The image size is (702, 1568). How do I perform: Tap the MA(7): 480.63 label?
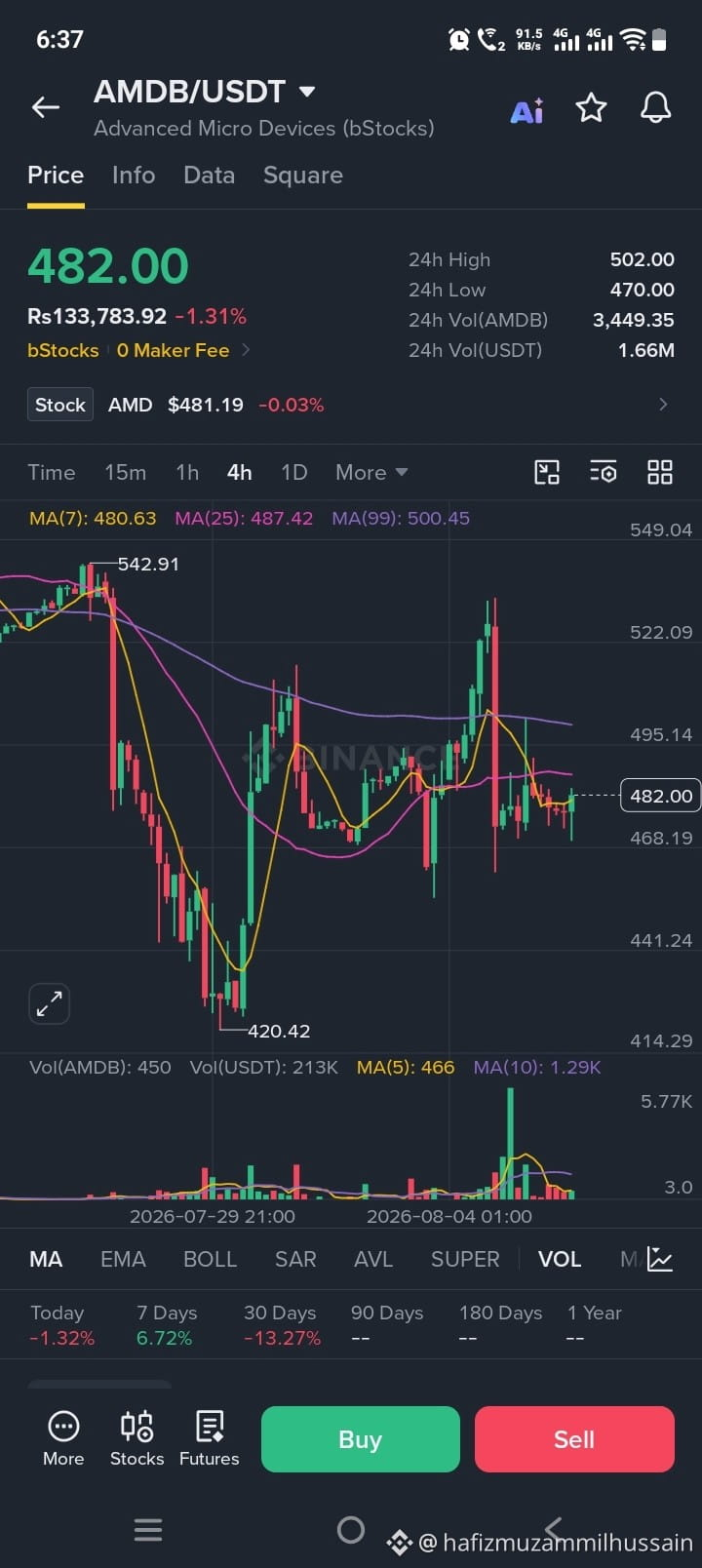coord(93,518)
